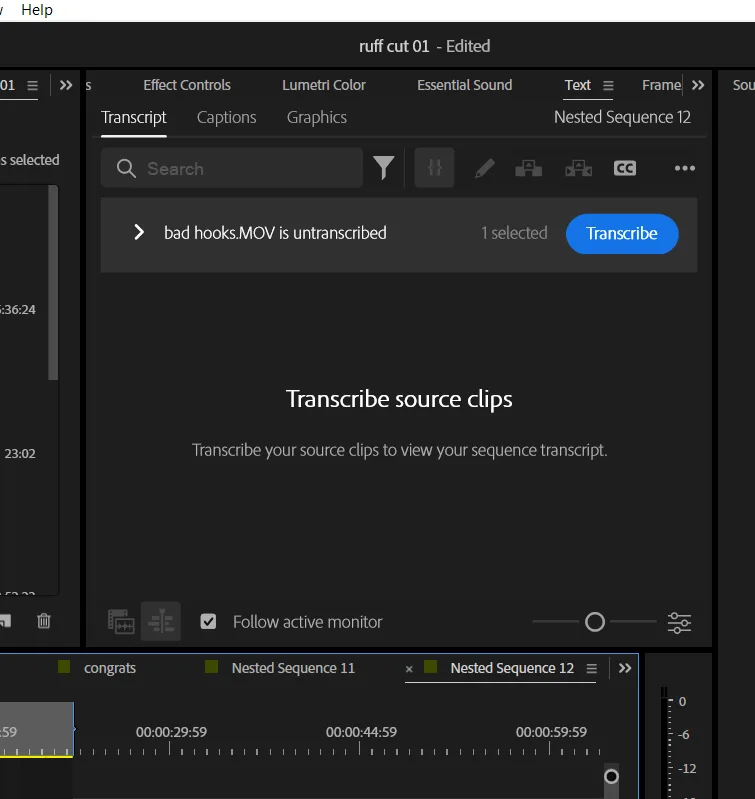Toggle the pause markers braces icon
Screen dimensions: 755x799
435,168
